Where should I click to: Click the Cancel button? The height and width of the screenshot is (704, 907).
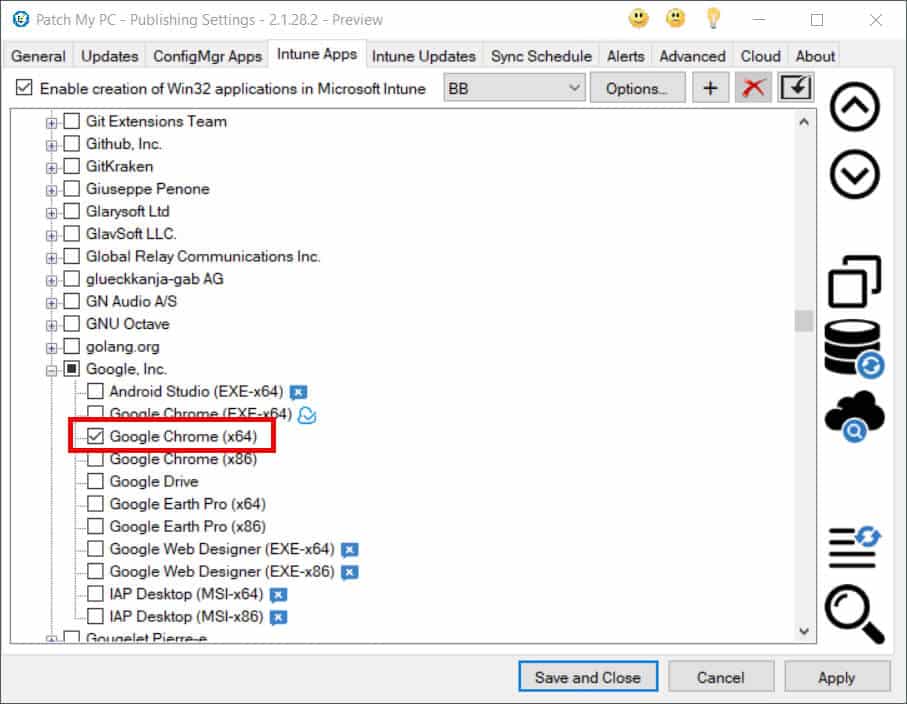(721, 677)
